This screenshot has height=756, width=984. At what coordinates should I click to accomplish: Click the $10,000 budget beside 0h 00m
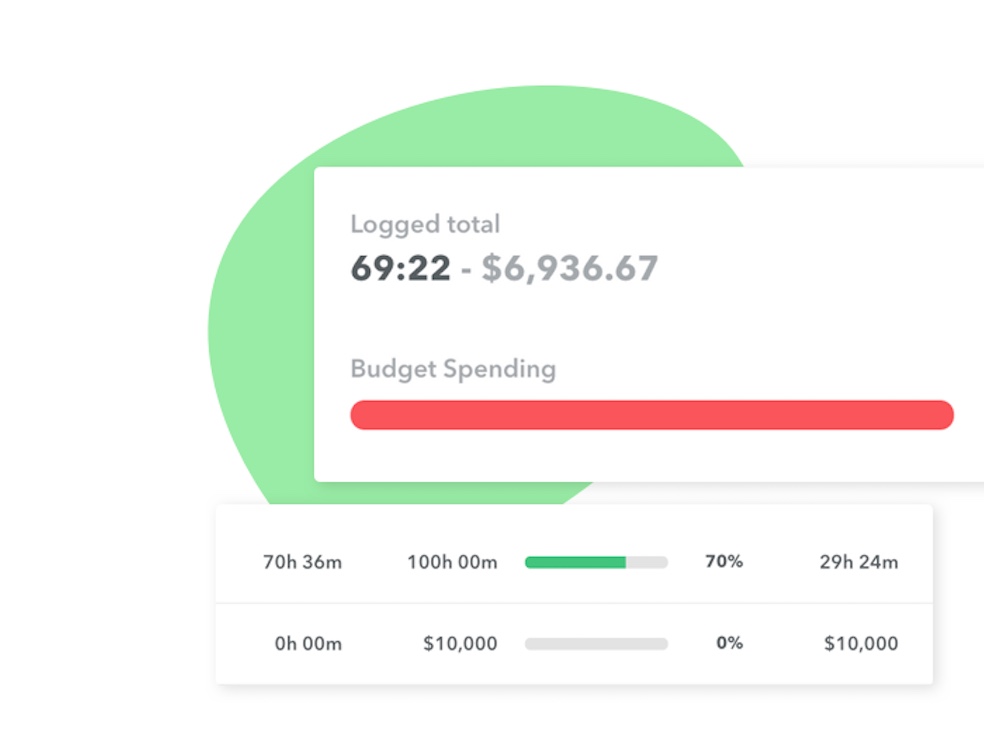tap(460, 644)
